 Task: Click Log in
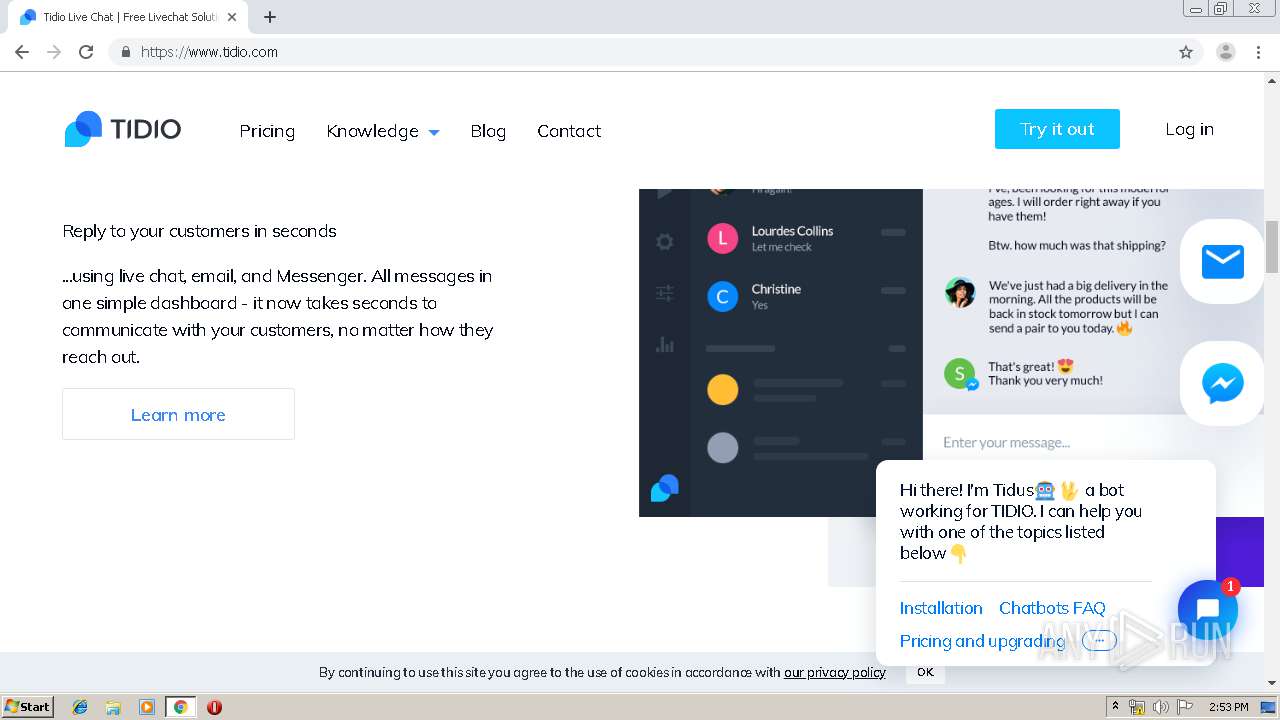(x=1189, y=129)
